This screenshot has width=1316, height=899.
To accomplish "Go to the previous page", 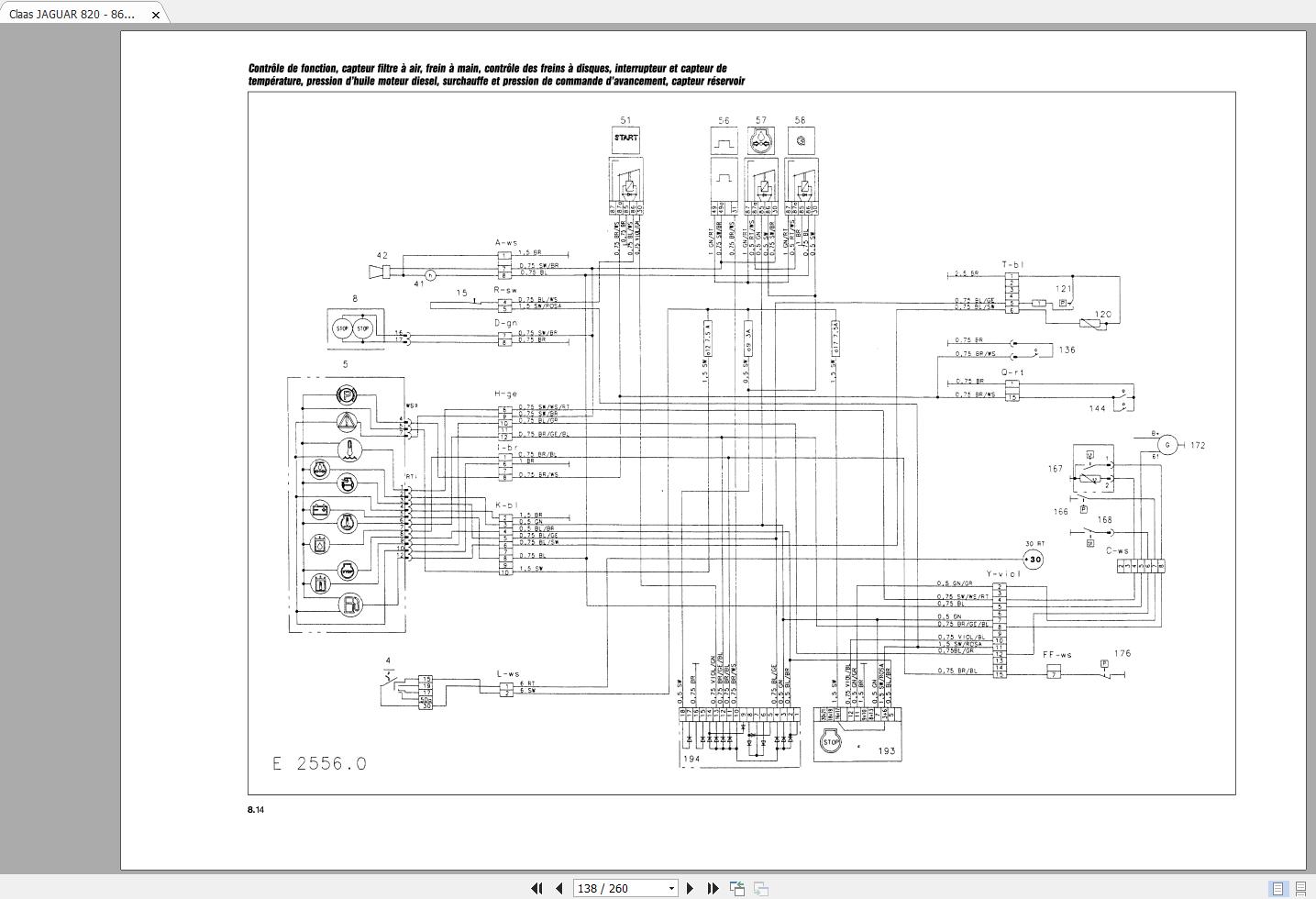I will pyautogui.click(x=559, y=888).
